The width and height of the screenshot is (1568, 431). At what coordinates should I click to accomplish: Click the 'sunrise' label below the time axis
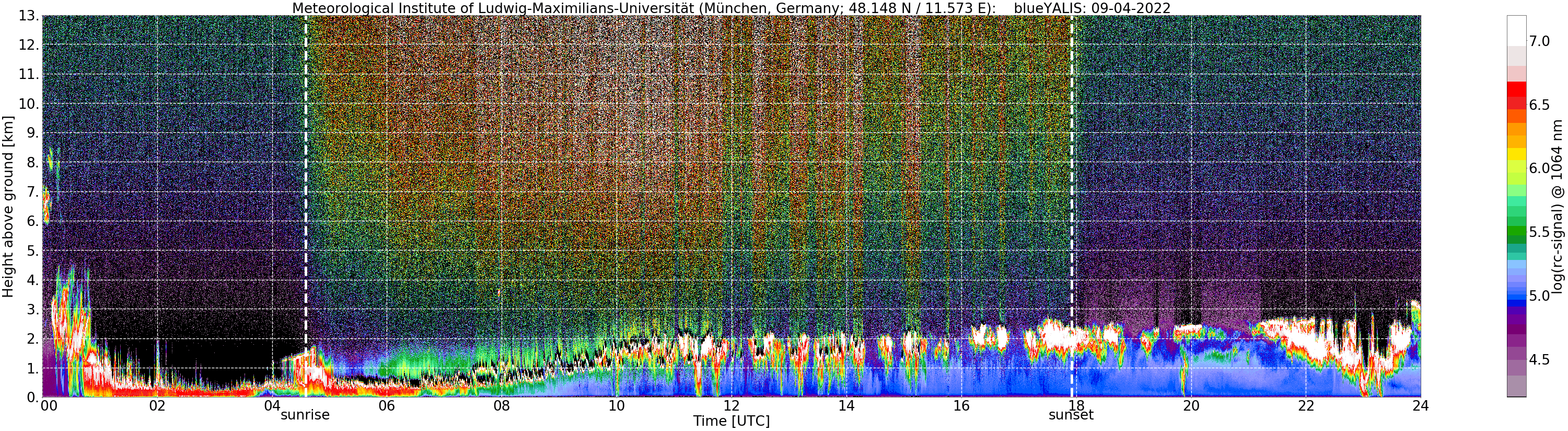tap(305, 415)
